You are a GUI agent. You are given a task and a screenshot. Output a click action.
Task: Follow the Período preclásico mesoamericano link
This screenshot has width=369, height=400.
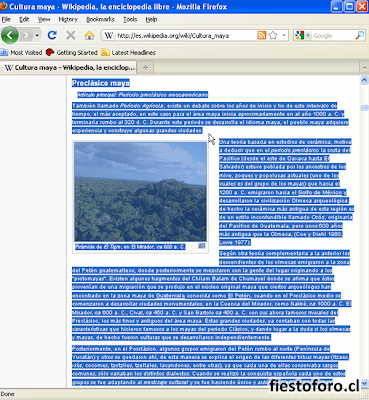tap(163, 95)
